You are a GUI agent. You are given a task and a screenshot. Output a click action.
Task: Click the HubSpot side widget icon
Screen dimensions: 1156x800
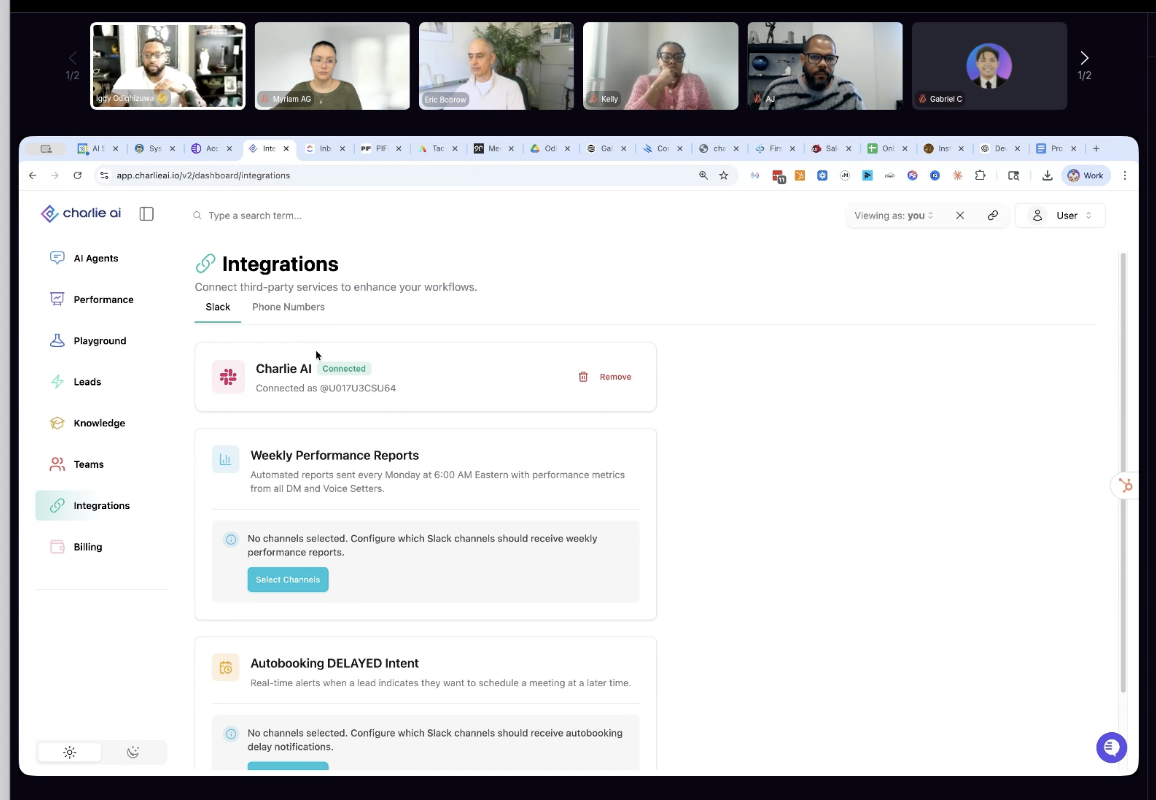click(x=1125, y=485)
